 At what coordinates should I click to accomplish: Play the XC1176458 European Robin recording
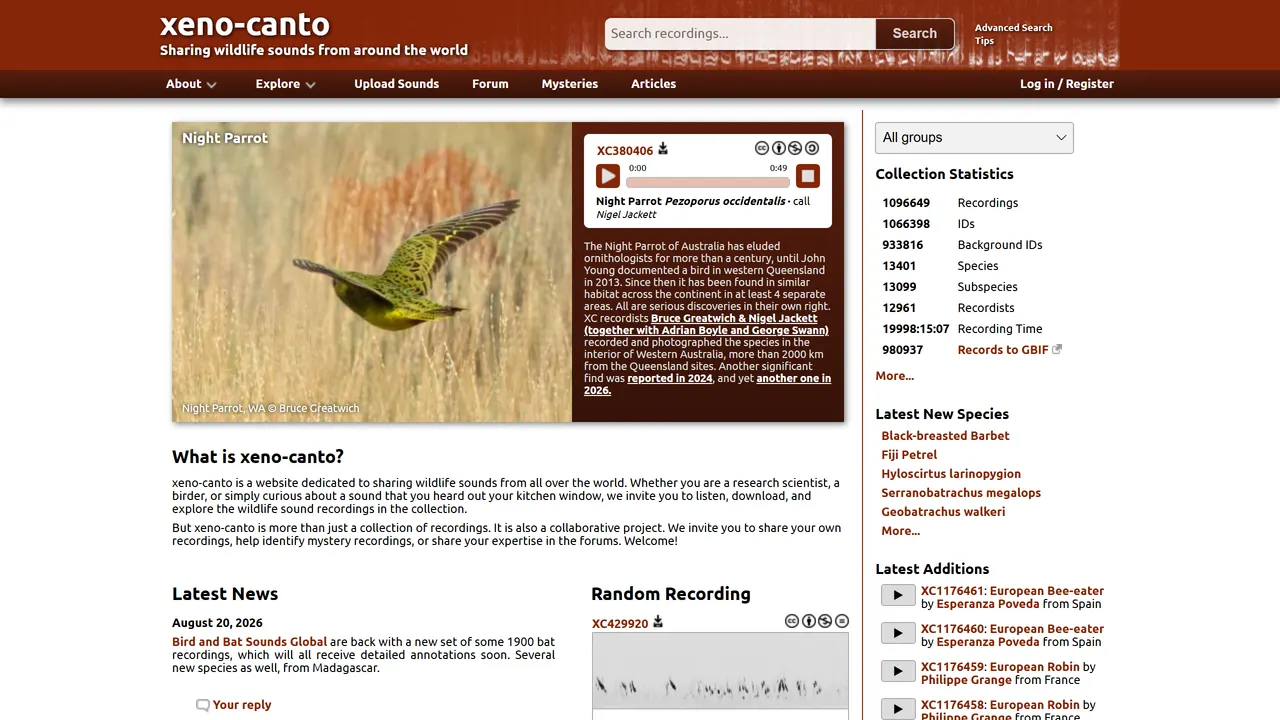coord(898,709)
